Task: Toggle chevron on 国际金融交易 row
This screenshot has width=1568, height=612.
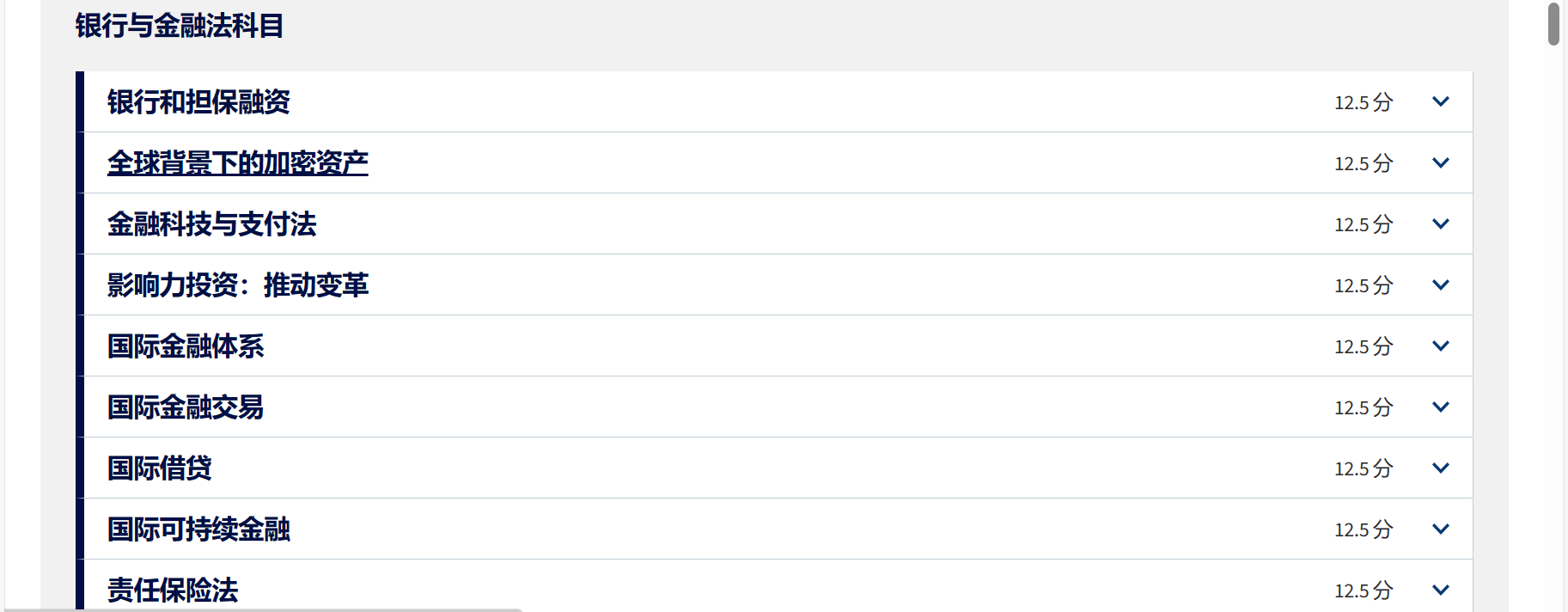Action: pyautogui.click(x=1441, y=407)
